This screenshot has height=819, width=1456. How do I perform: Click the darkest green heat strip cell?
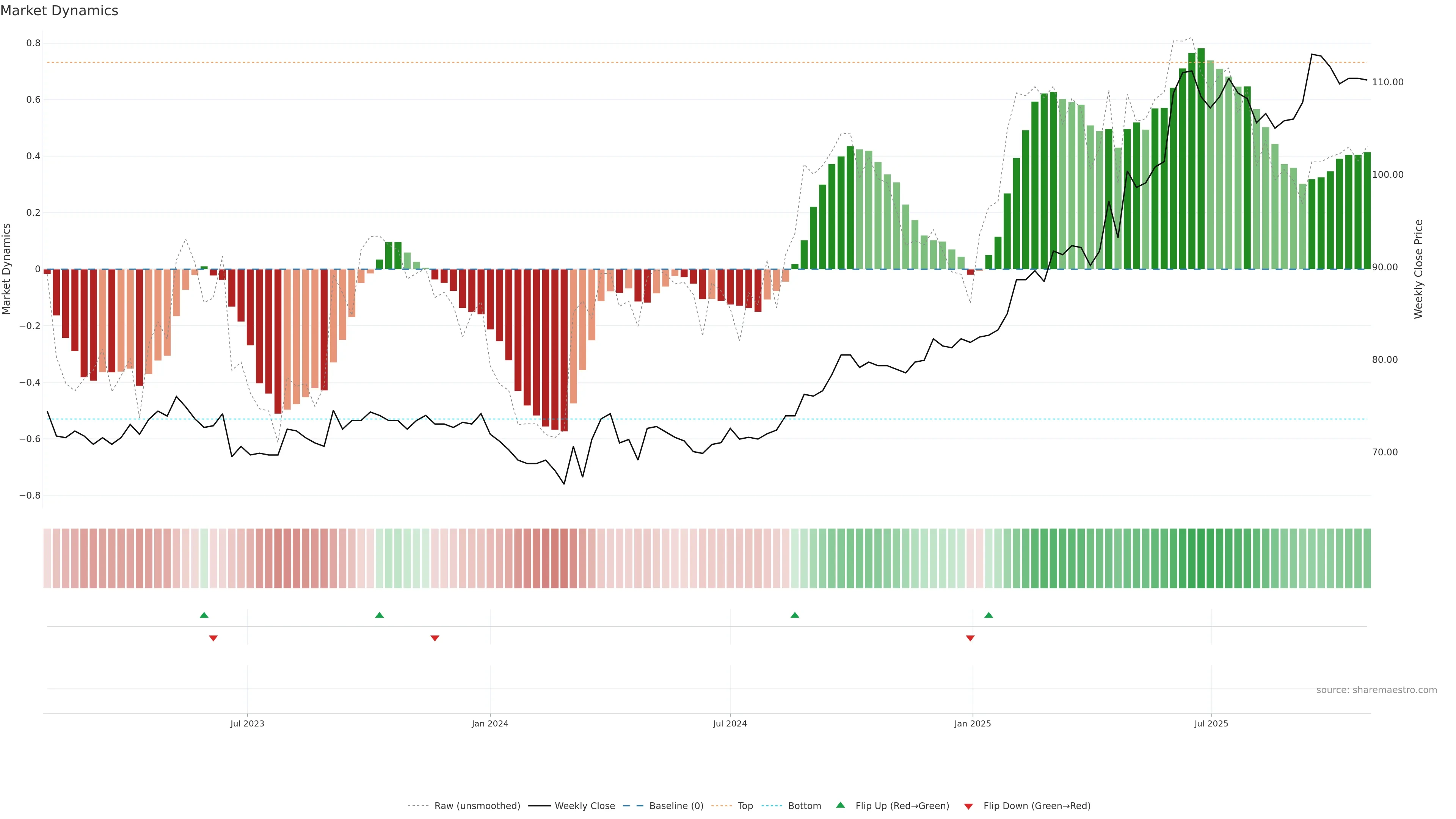point(1201,559)
